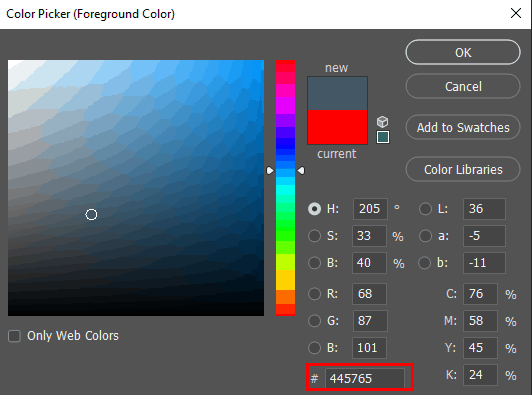Click the a field showing -5

[x=484, y=236]
